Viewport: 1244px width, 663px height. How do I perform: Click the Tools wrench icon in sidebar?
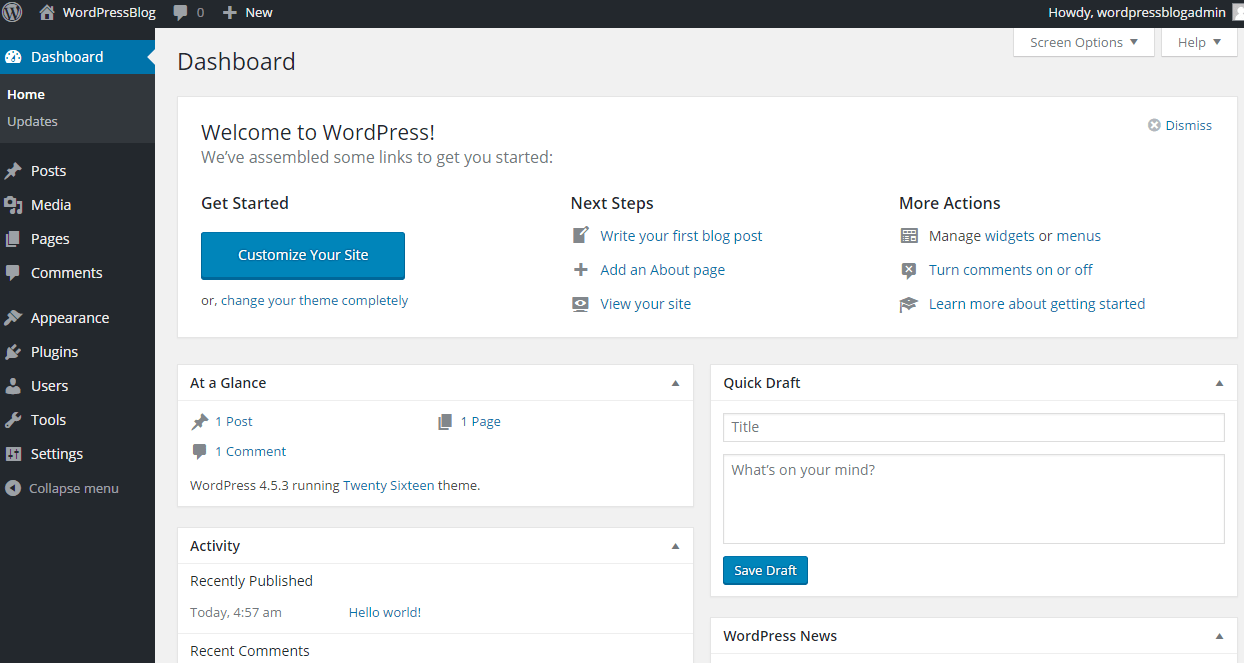pos(13,420)
